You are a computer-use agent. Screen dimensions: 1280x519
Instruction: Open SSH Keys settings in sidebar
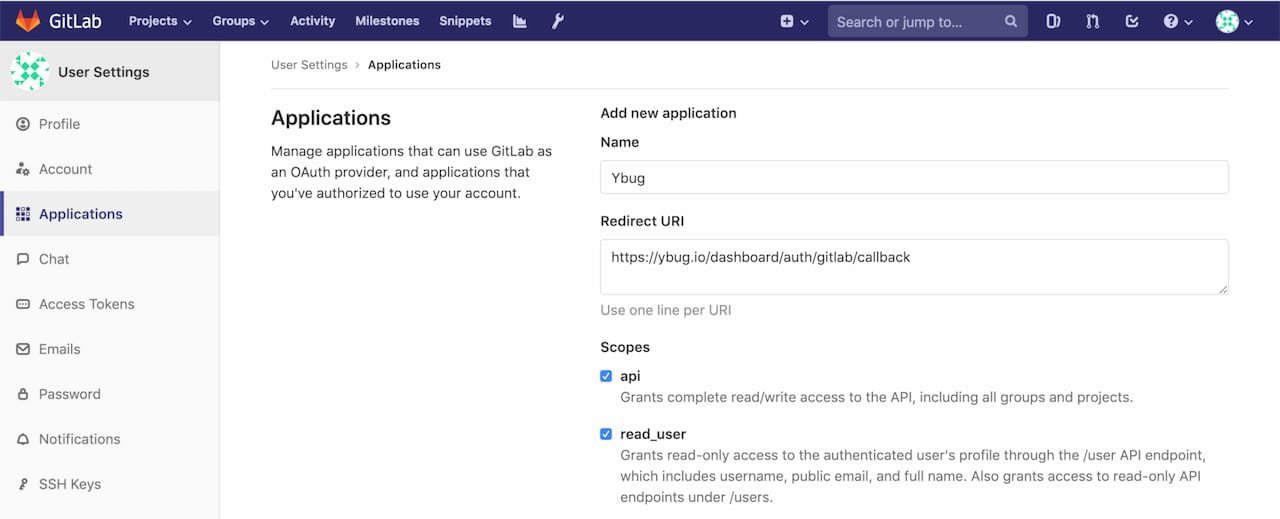(69, 484)
